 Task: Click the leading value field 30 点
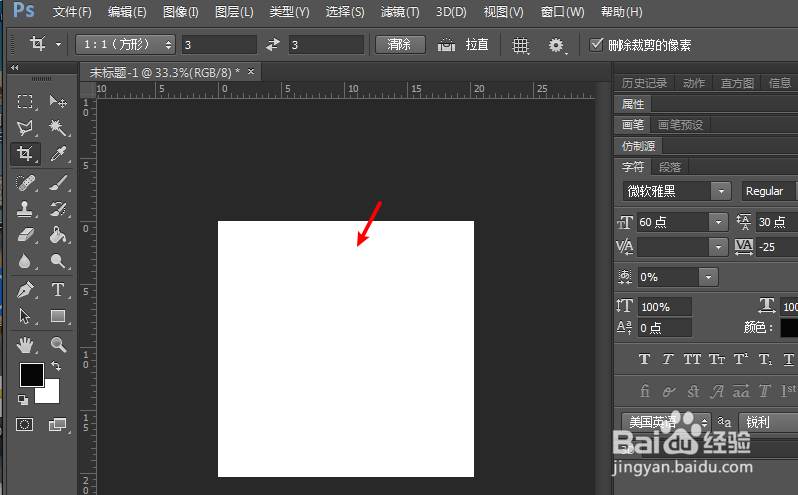point(777,222)
